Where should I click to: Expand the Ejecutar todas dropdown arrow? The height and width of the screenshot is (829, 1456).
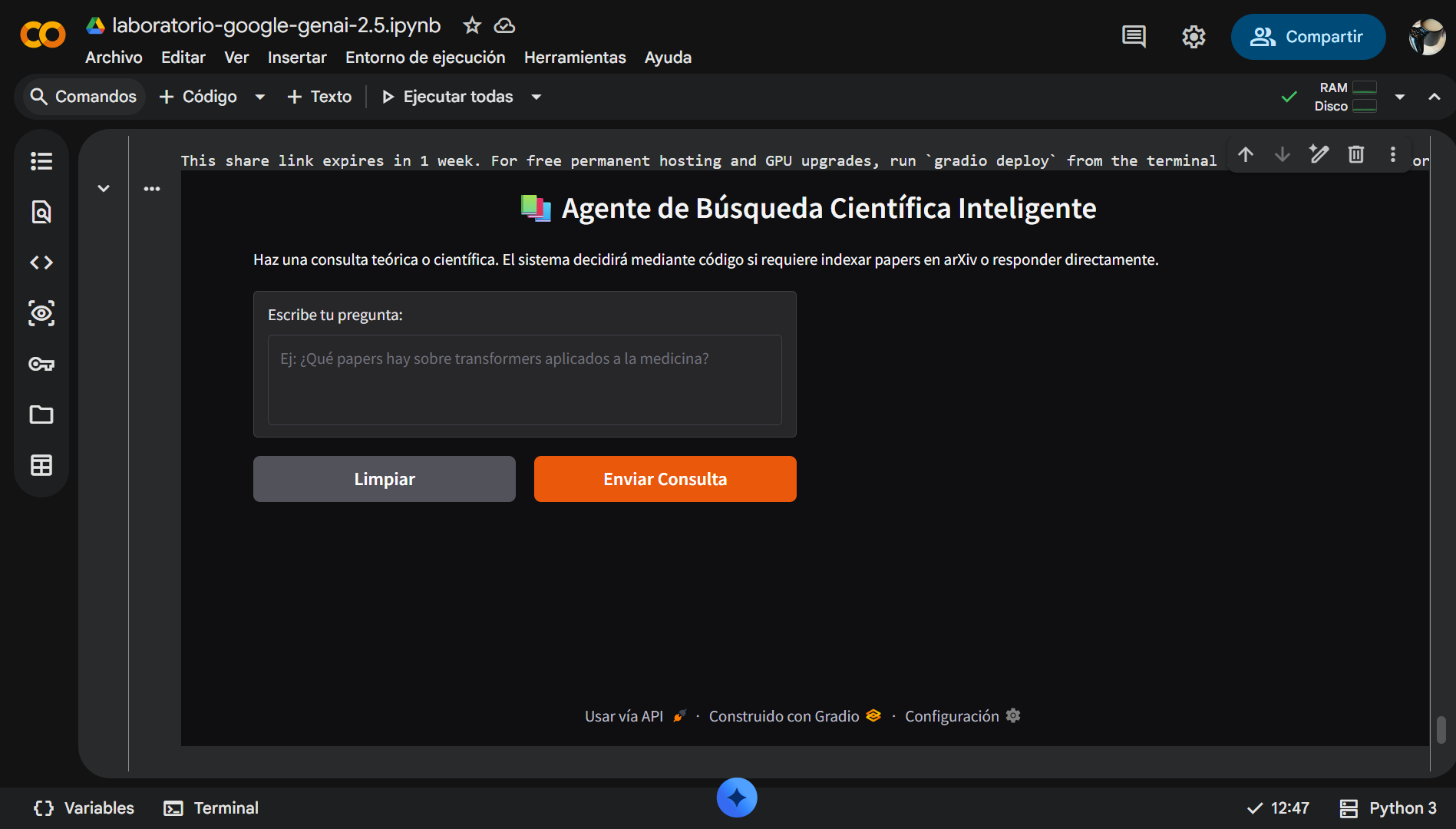pos(537,97)
